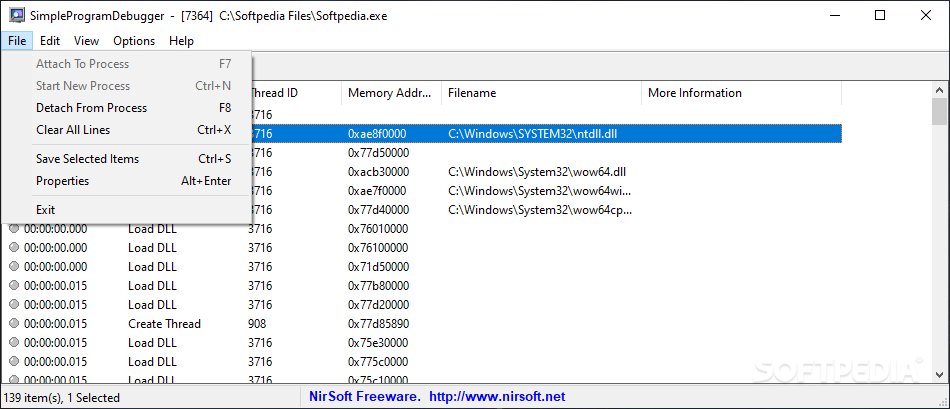Click the scrollbar up arrow

940,90
